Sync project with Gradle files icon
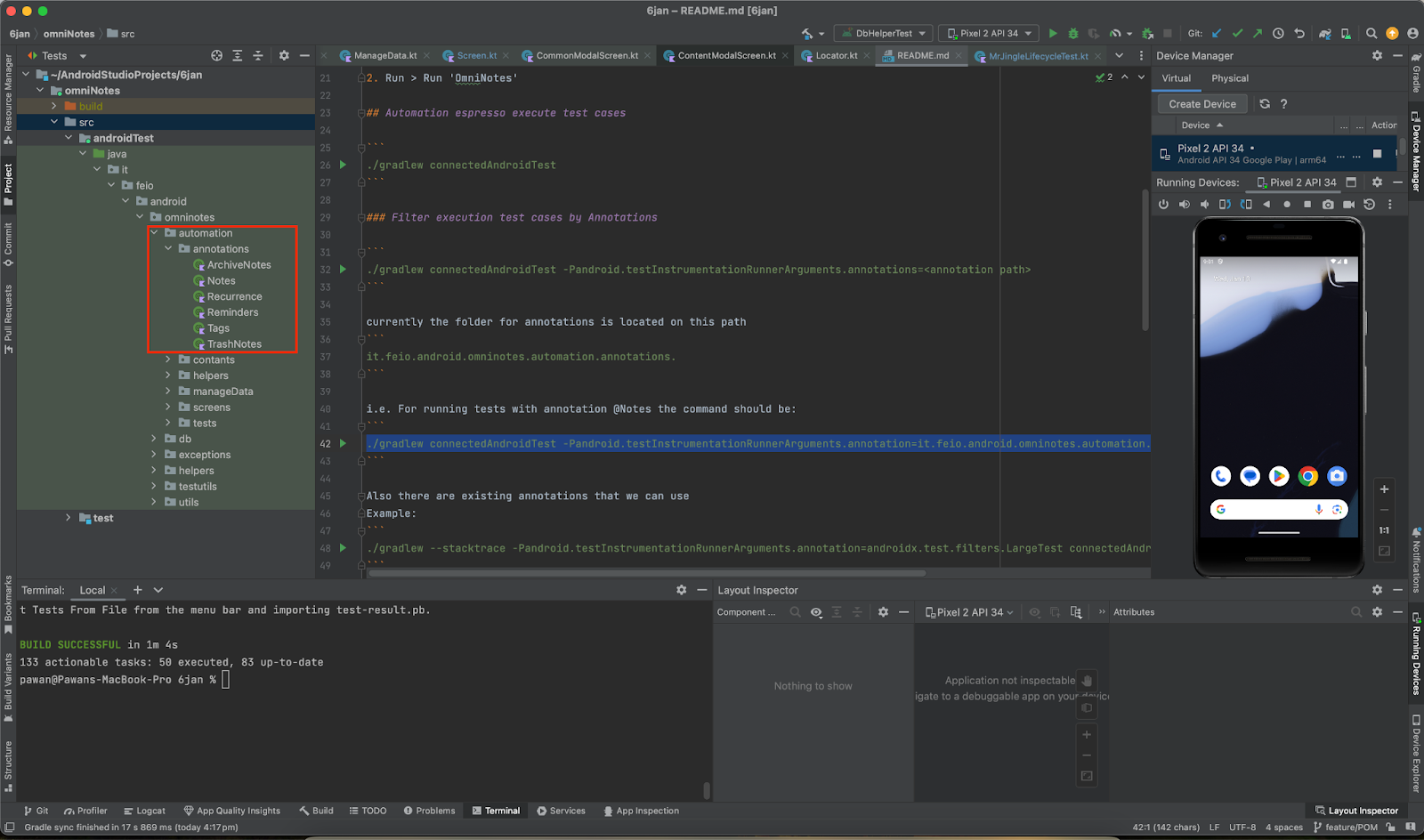Viewport: 1424px width, 840px height. pyautogui.click(x=1325, y=34)
